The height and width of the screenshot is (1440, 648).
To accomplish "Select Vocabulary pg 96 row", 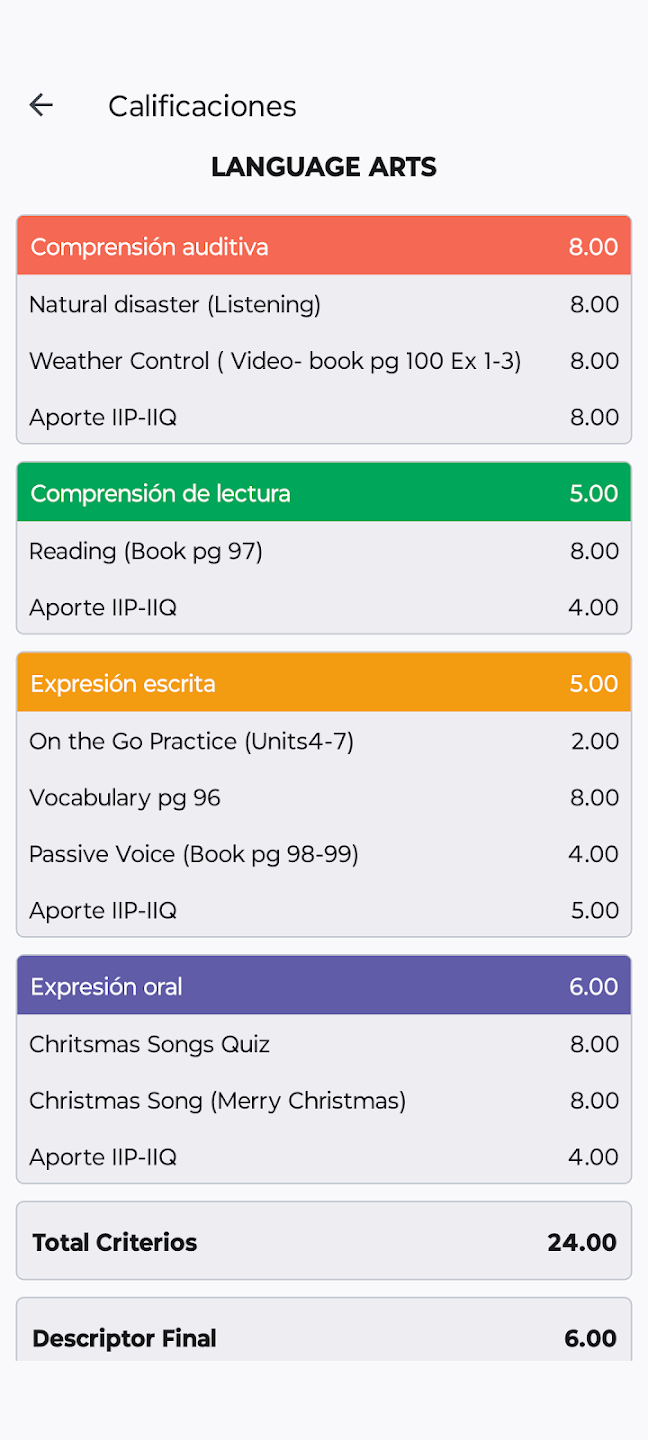I will coord(324,798).
